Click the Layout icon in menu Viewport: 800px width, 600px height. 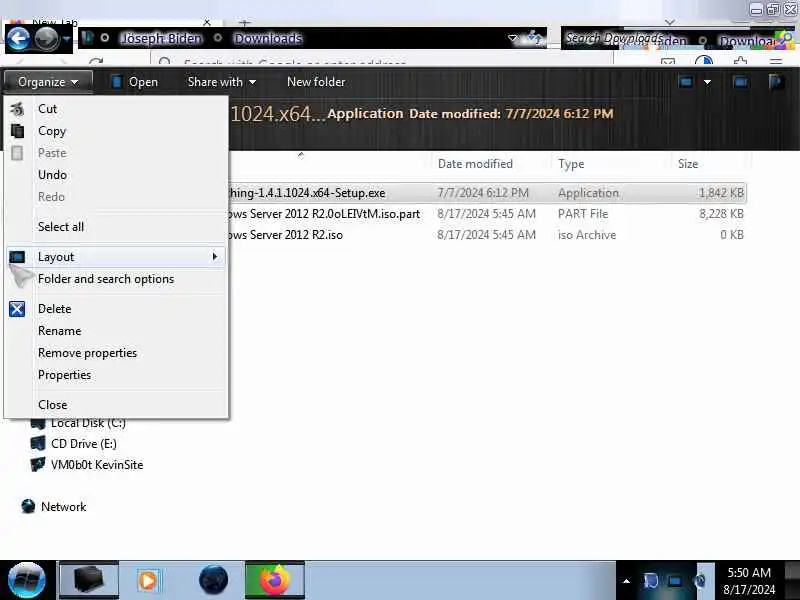click(17, 257)
